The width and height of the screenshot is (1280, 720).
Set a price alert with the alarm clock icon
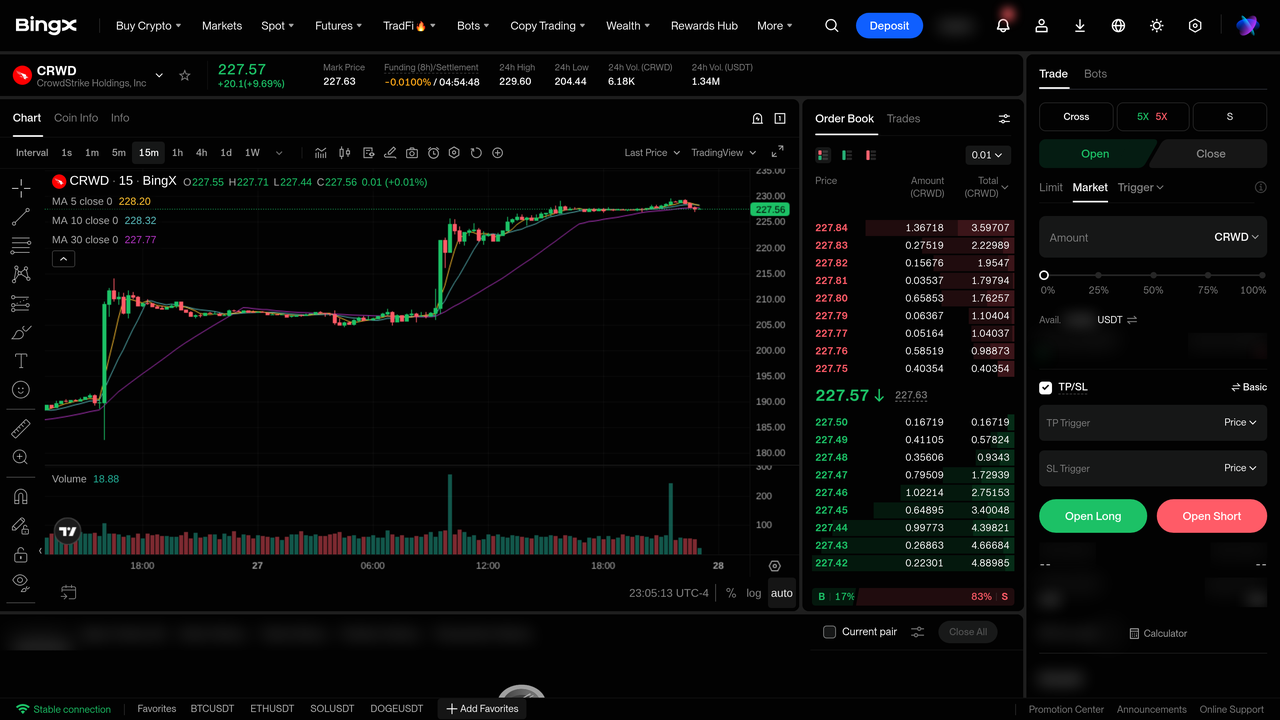433,153
